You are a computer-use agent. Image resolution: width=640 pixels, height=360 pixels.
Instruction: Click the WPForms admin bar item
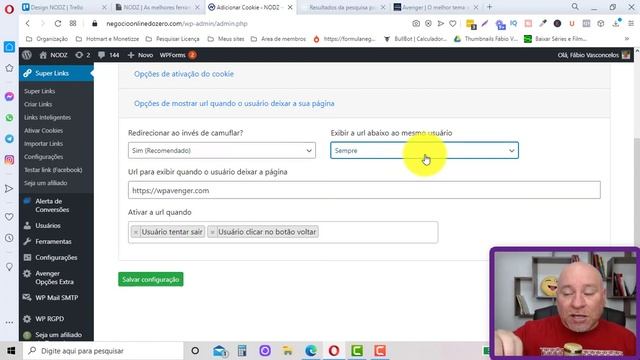(178, 55)
